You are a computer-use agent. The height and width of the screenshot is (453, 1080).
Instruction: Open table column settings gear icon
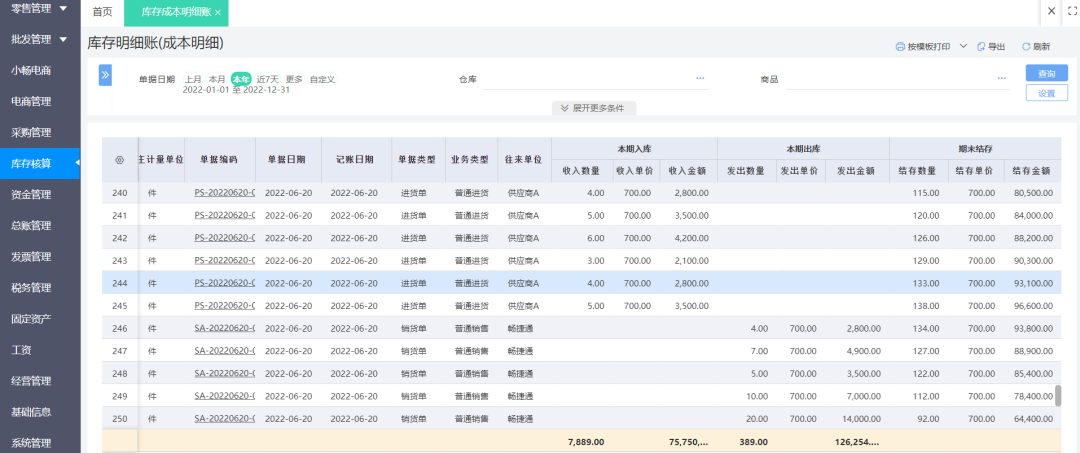pyautogui.click(x=119, y=160)
